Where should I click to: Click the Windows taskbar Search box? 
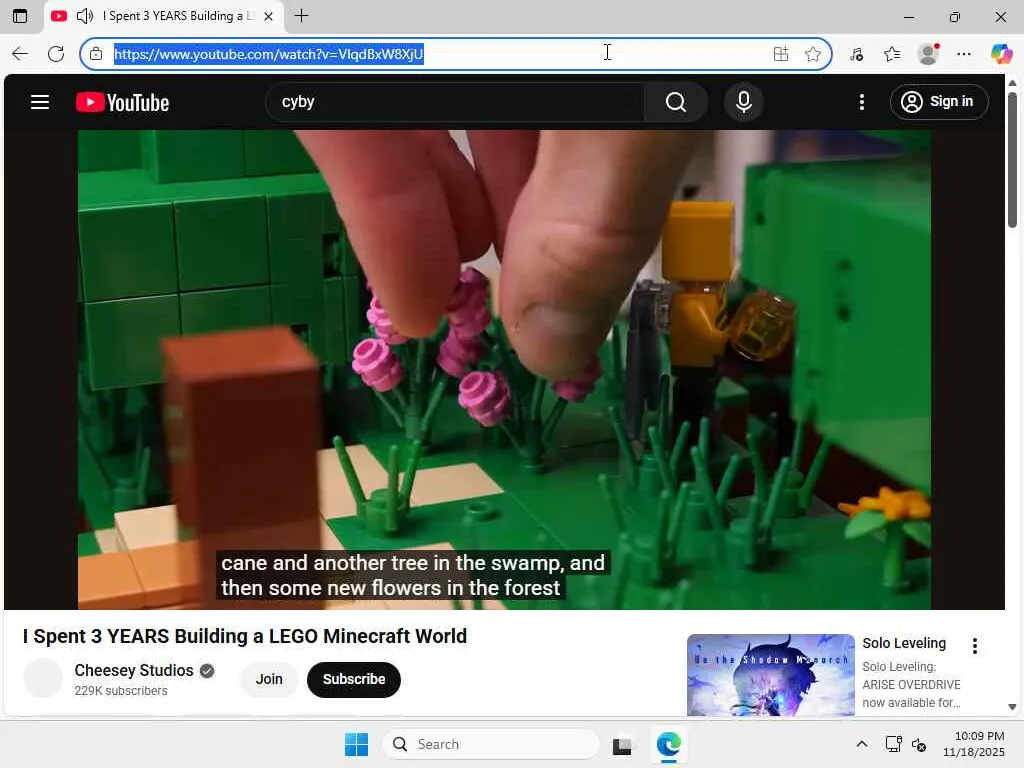pos(491,744)
